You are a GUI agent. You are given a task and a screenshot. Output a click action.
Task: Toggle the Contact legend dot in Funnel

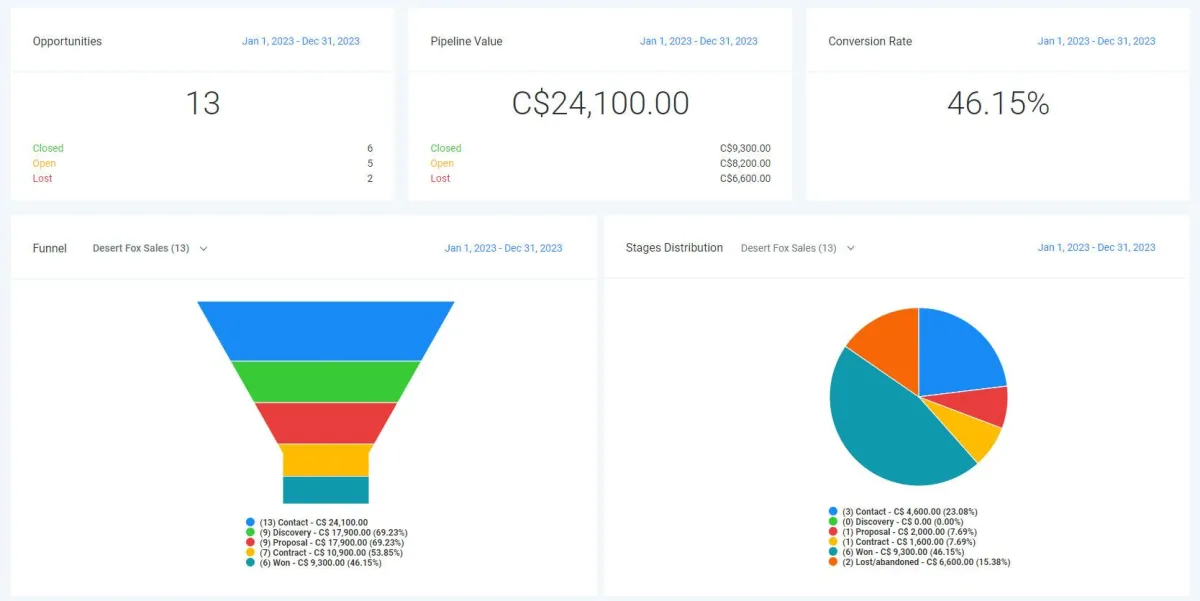250,522
